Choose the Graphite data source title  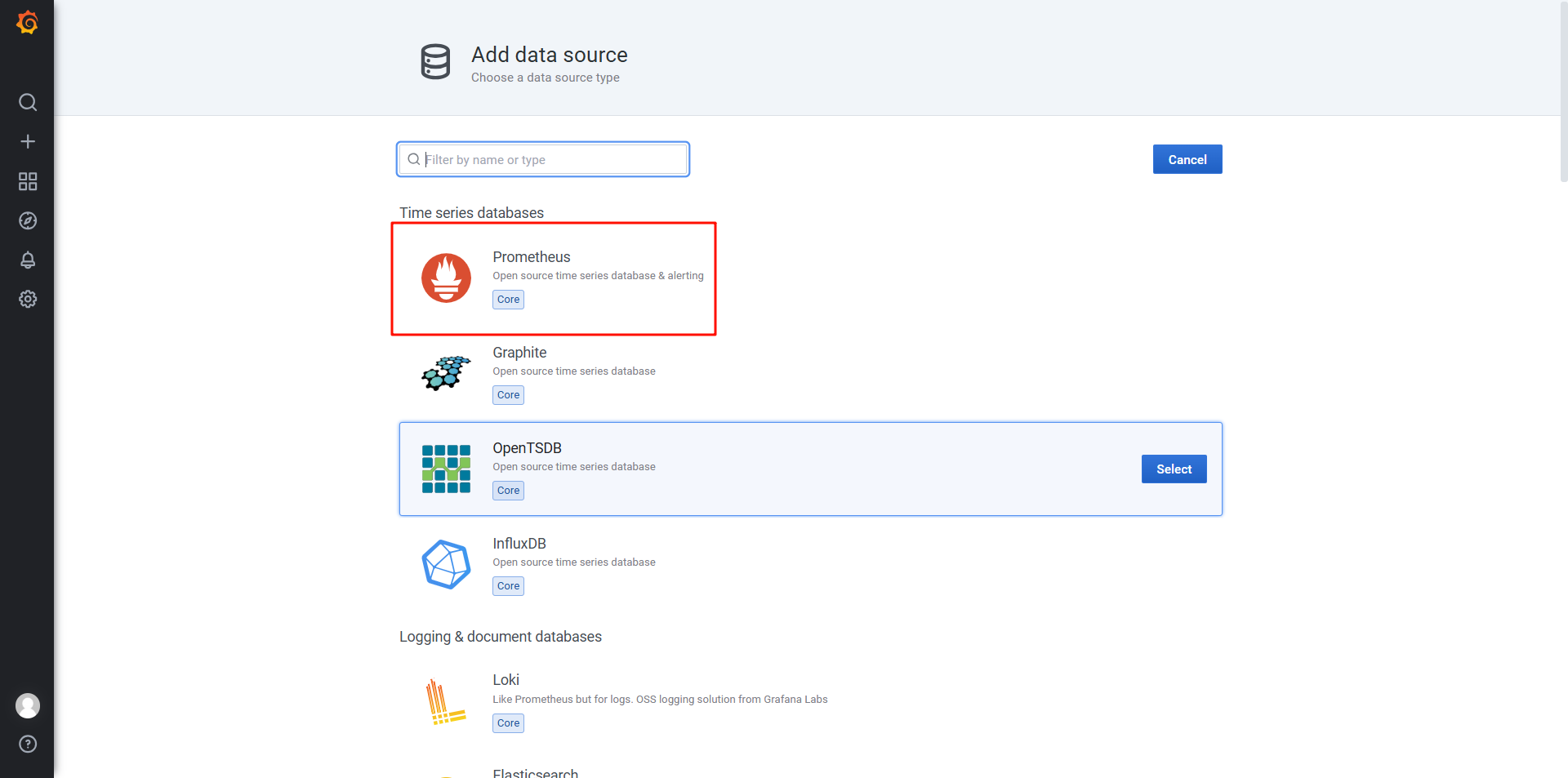(519, 353)
